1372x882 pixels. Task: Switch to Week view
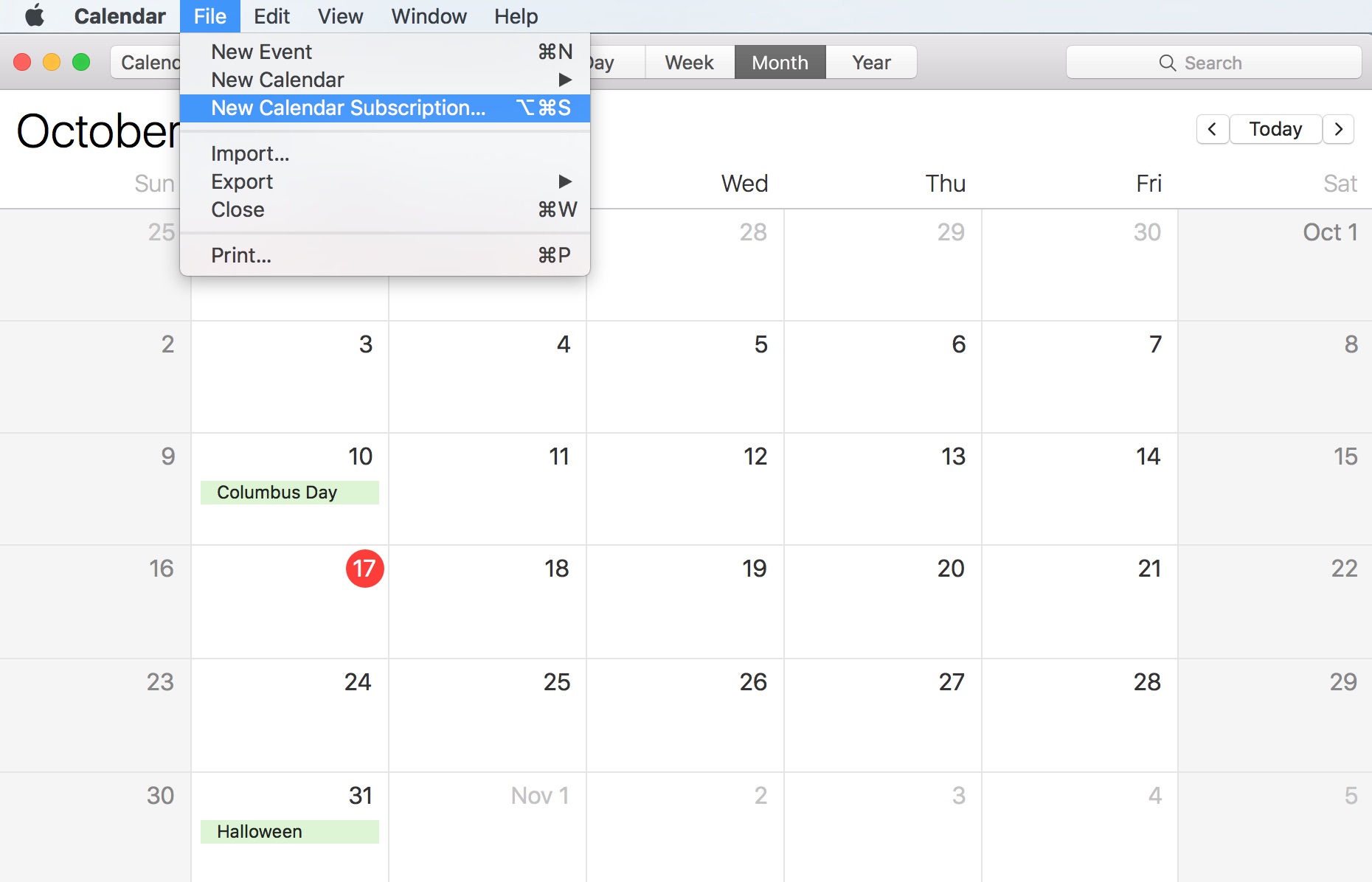click(690, 63)
